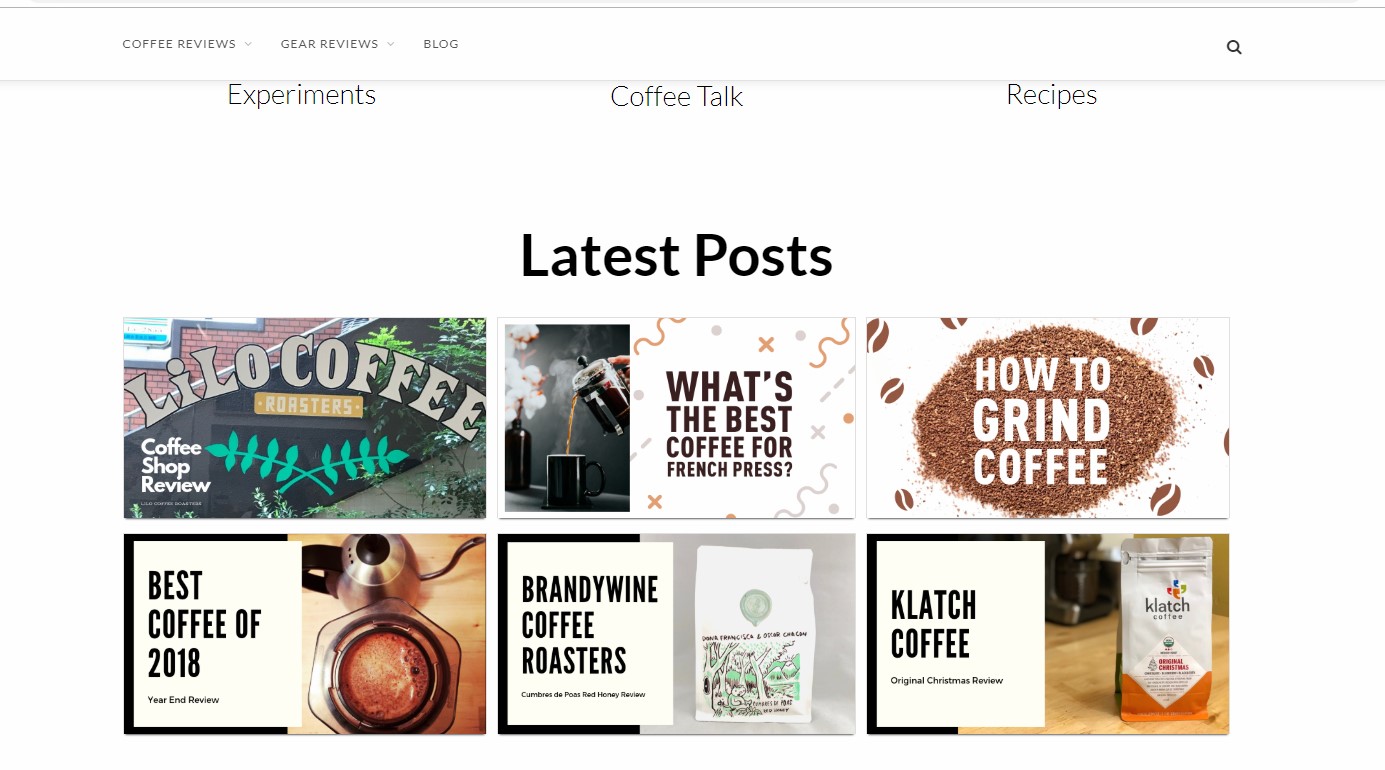1385x770 pixels.
Task: Open the Best Coffee for French Press post
Action: click(676, 418)
